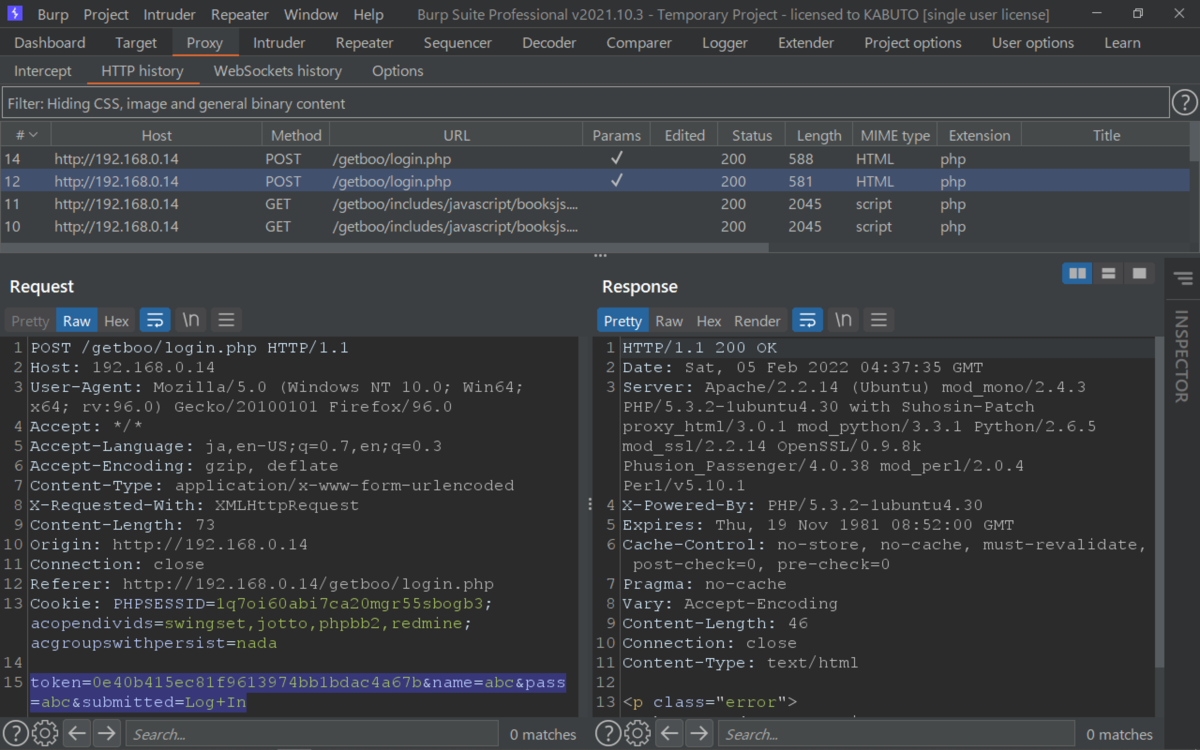The height and width of the screenshot is (750, 1200).
Task: Toggle \n non-printable chars in Request panel
Action: (190, 320)
